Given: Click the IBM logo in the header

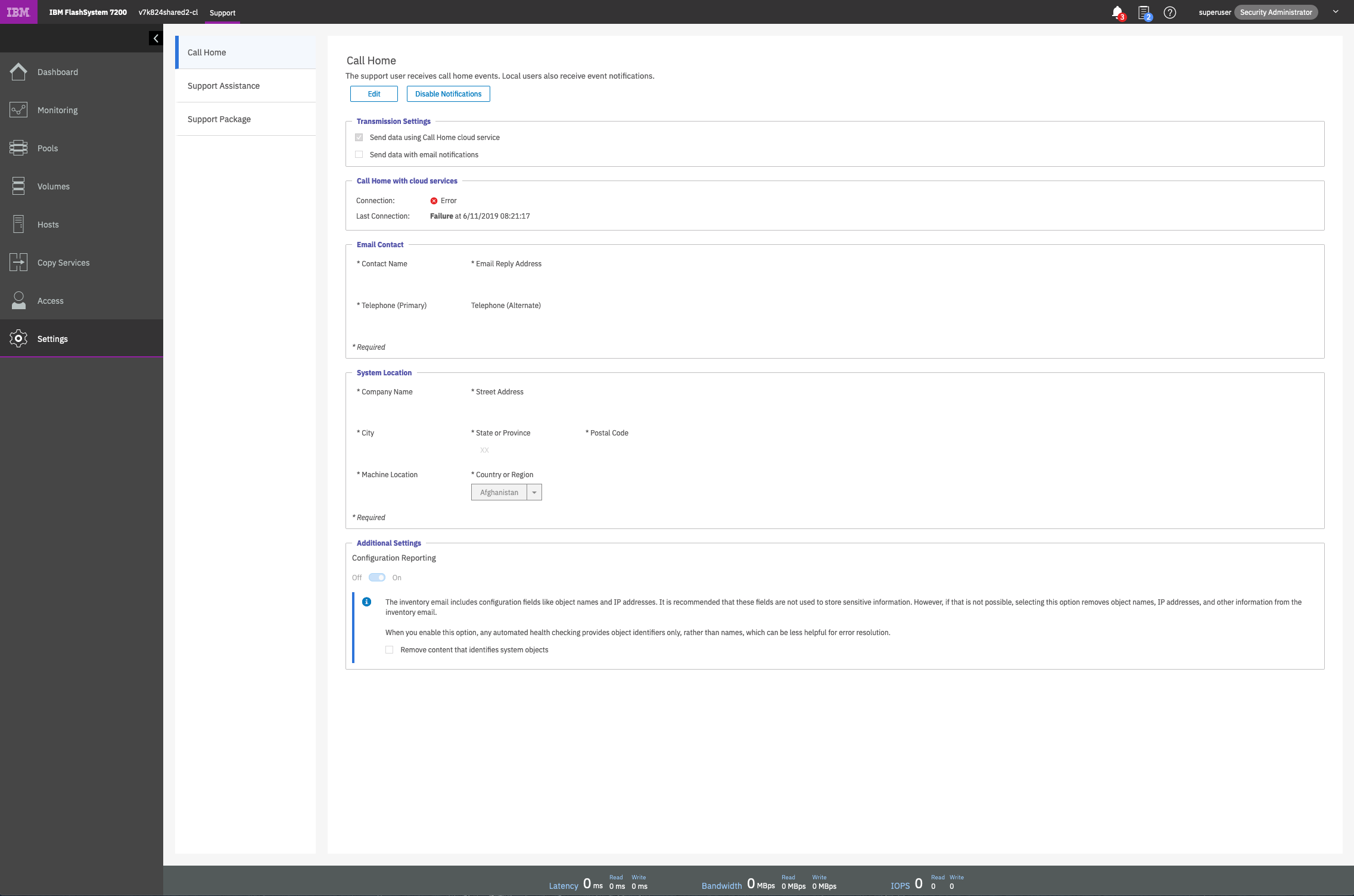Looking at the screenshot, I should pyautogui.click(x=18, y=12).
